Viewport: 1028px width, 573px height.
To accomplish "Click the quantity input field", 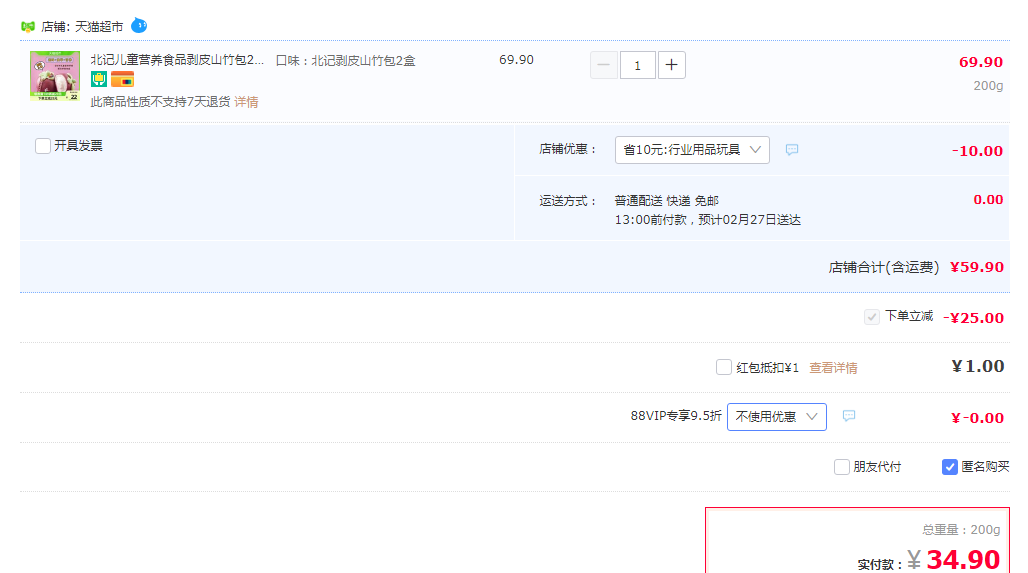I will pyautogui.click(x=637, y=65).
